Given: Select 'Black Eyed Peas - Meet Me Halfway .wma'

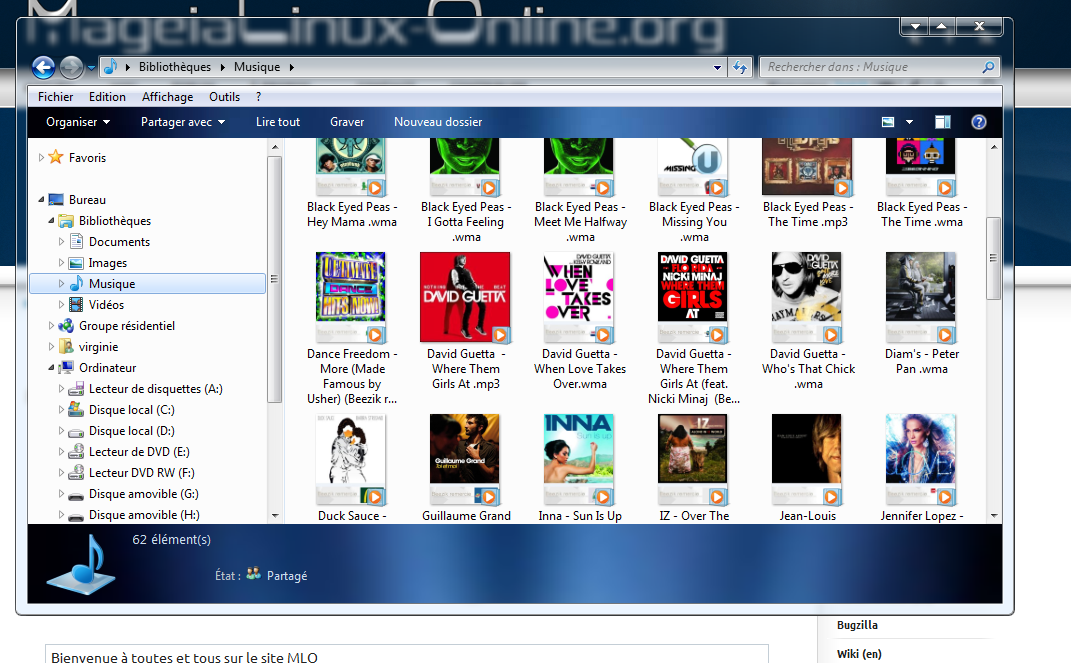Looking at the screenshot, I should point(580,191).
